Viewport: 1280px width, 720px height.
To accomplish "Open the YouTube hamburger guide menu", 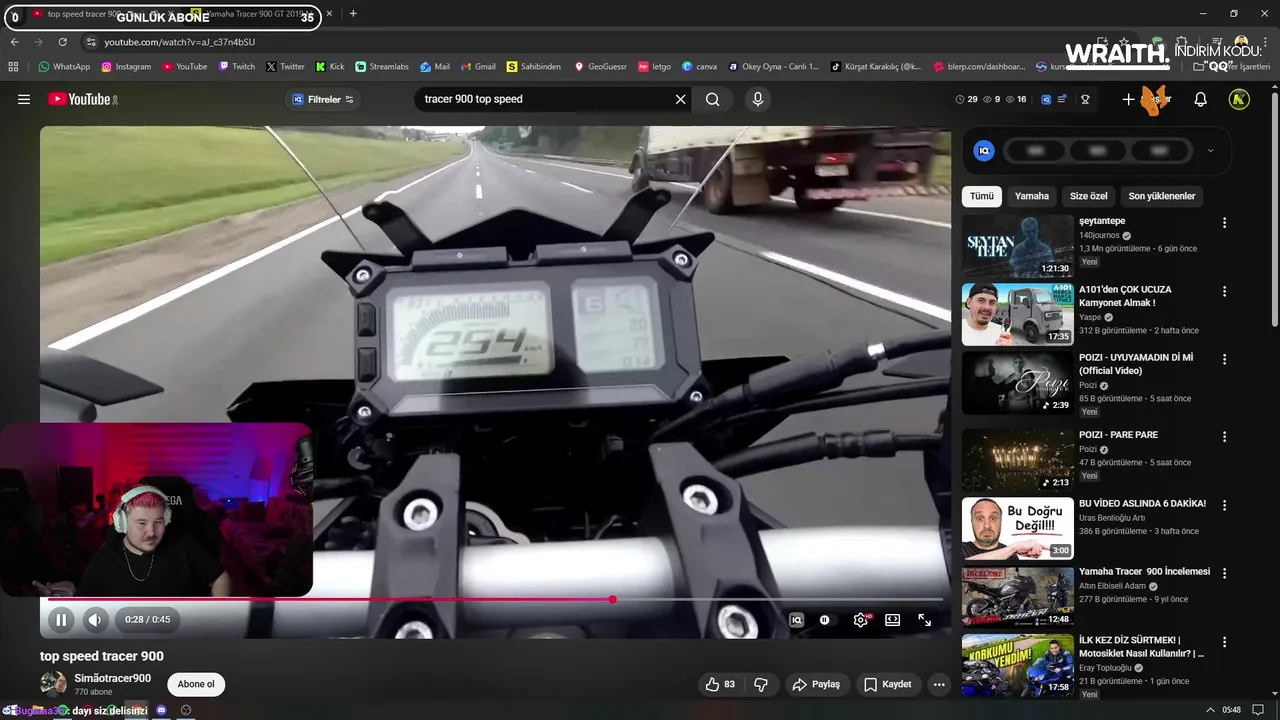I will tap(24, 99).
